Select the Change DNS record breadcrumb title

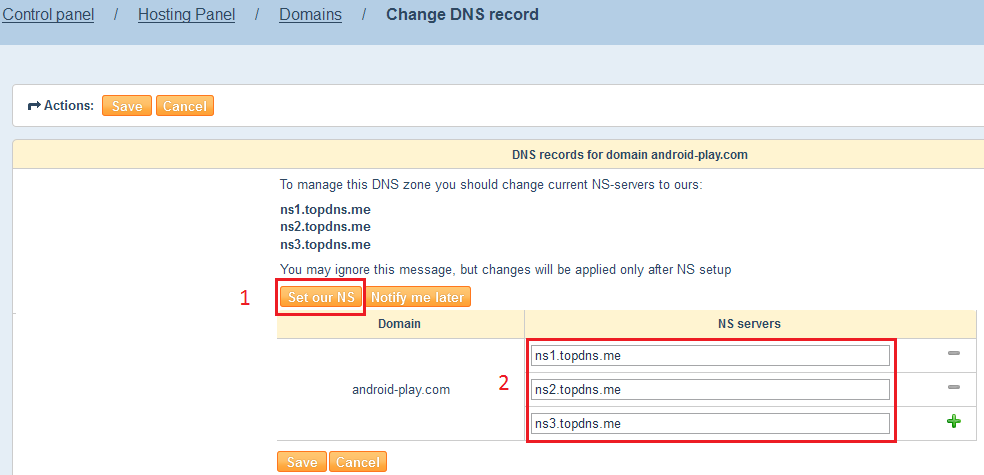click(462, 15)
